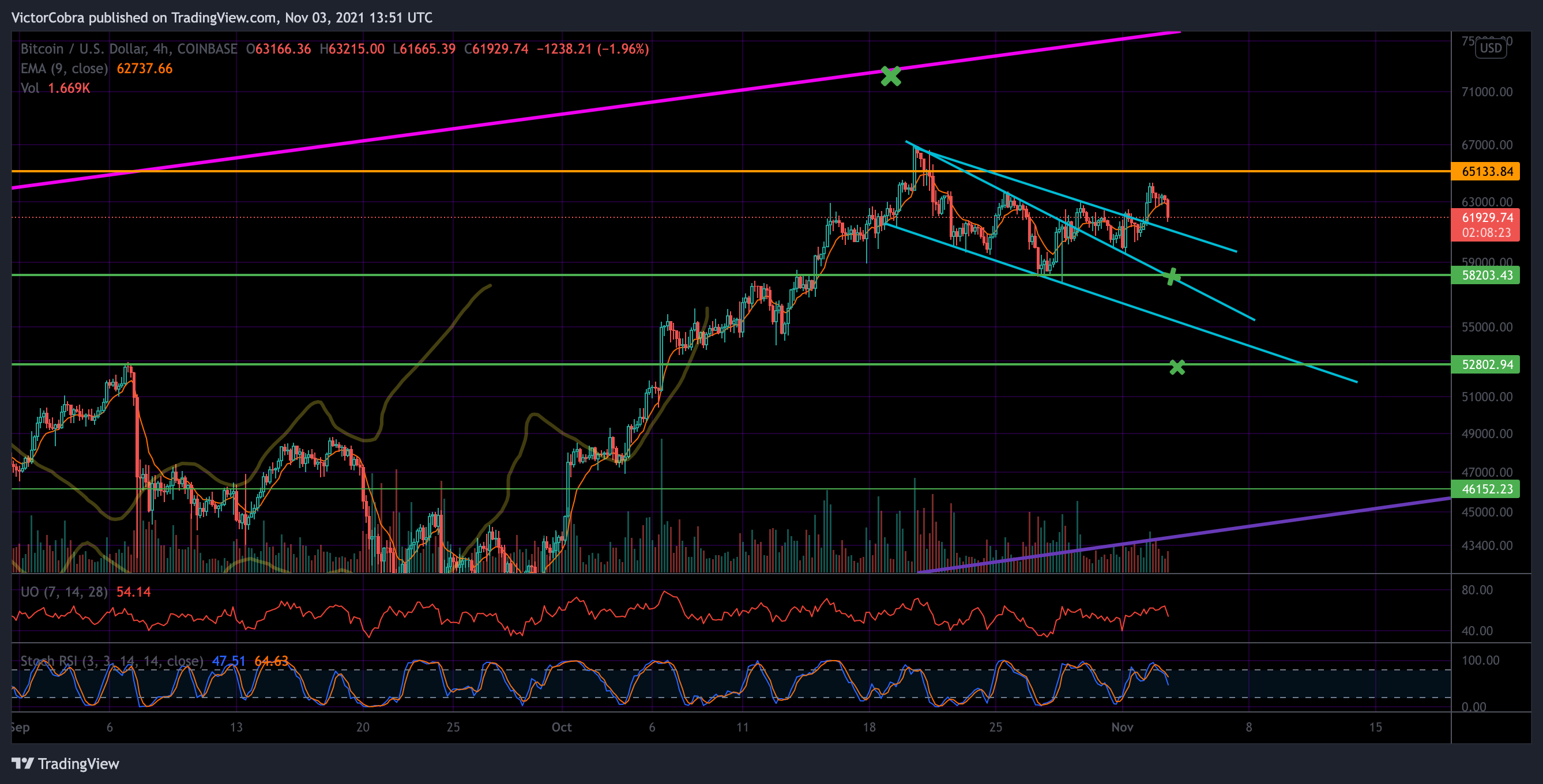Click the low price L61665.39
Image resolution: width=1543 pixels, height=784 pixels.
click(x=424, y=48)
